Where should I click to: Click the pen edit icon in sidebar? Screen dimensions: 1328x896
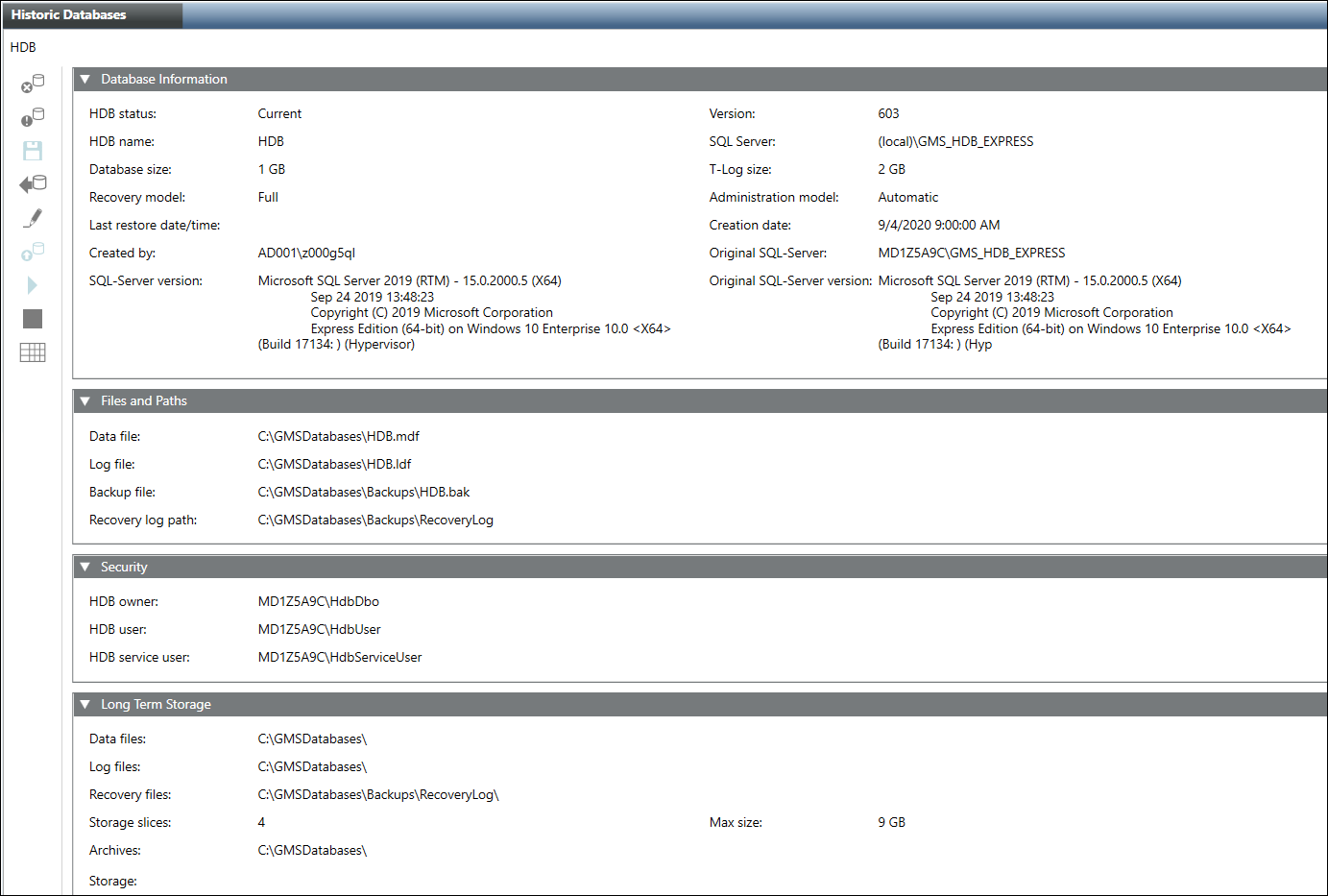pos(33,218)
